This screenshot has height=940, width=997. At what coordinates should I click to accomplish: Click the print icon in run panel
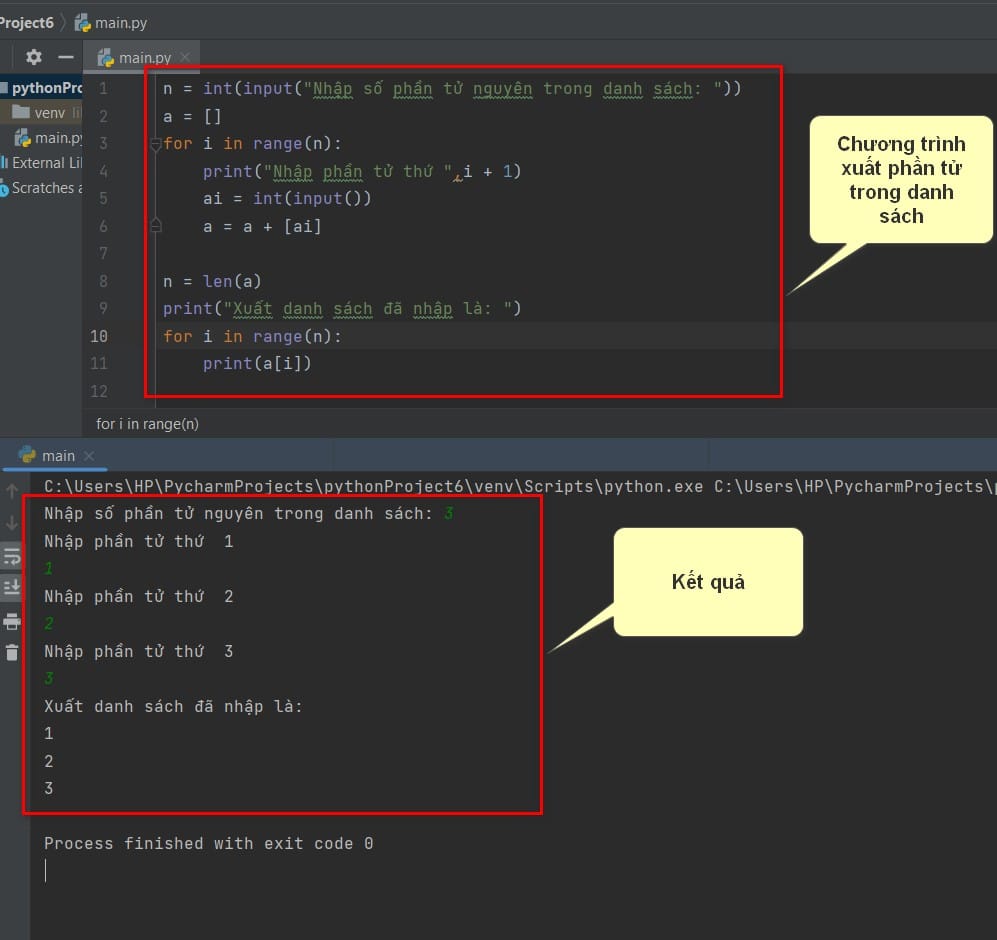(x=12, y=621)
